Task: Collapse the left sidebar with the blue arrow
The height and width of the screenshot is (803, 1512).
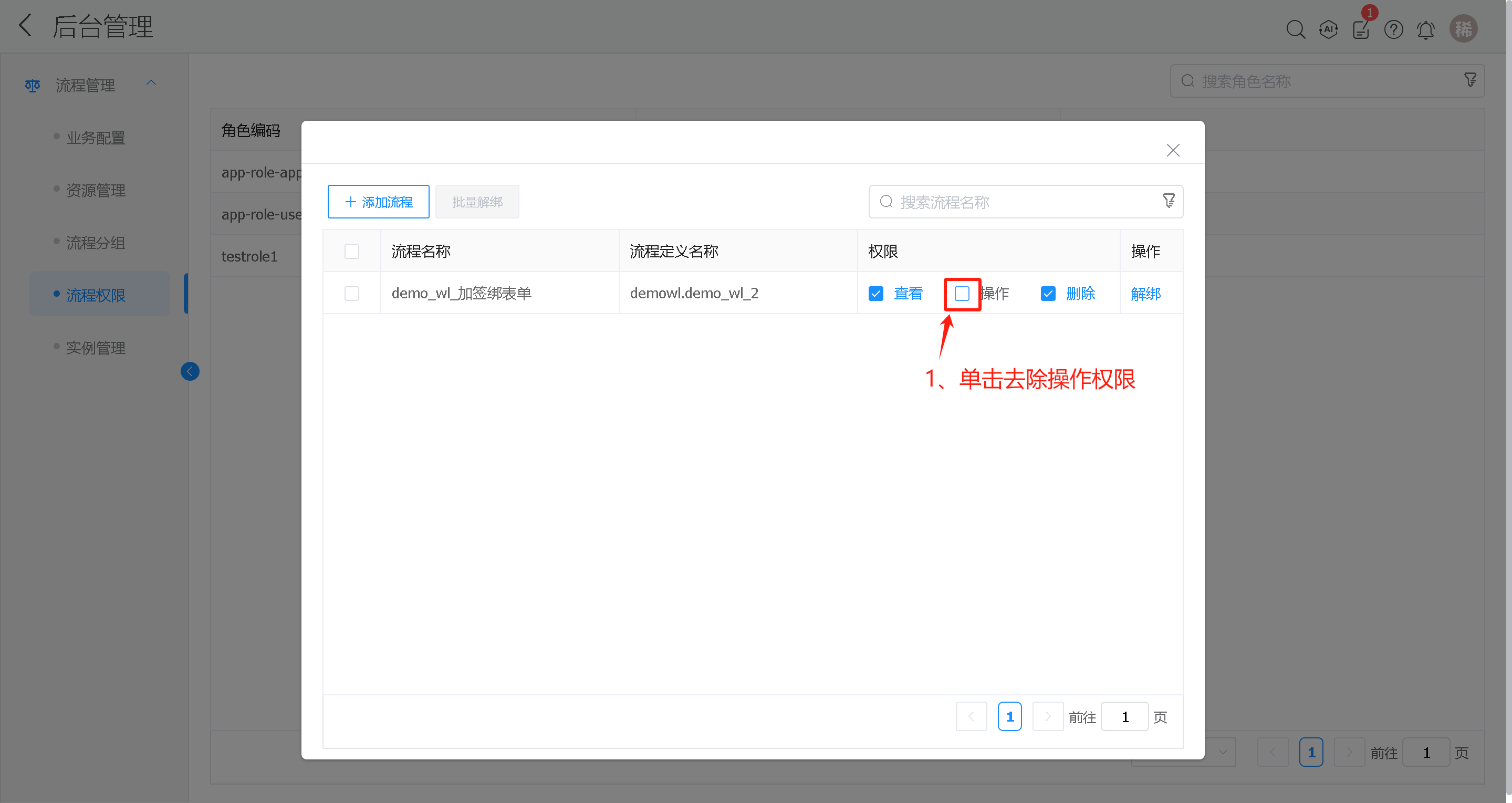Action: pyautogui.click(x=190, y=371)
